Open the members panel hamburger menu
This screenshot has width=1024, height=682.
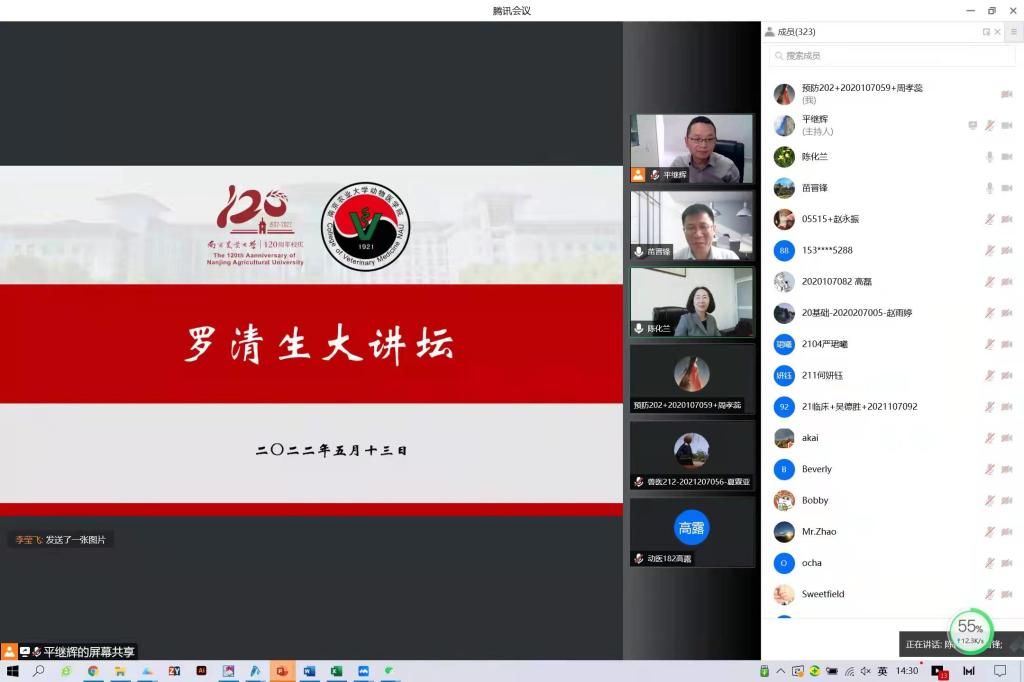pos(1013,32)
